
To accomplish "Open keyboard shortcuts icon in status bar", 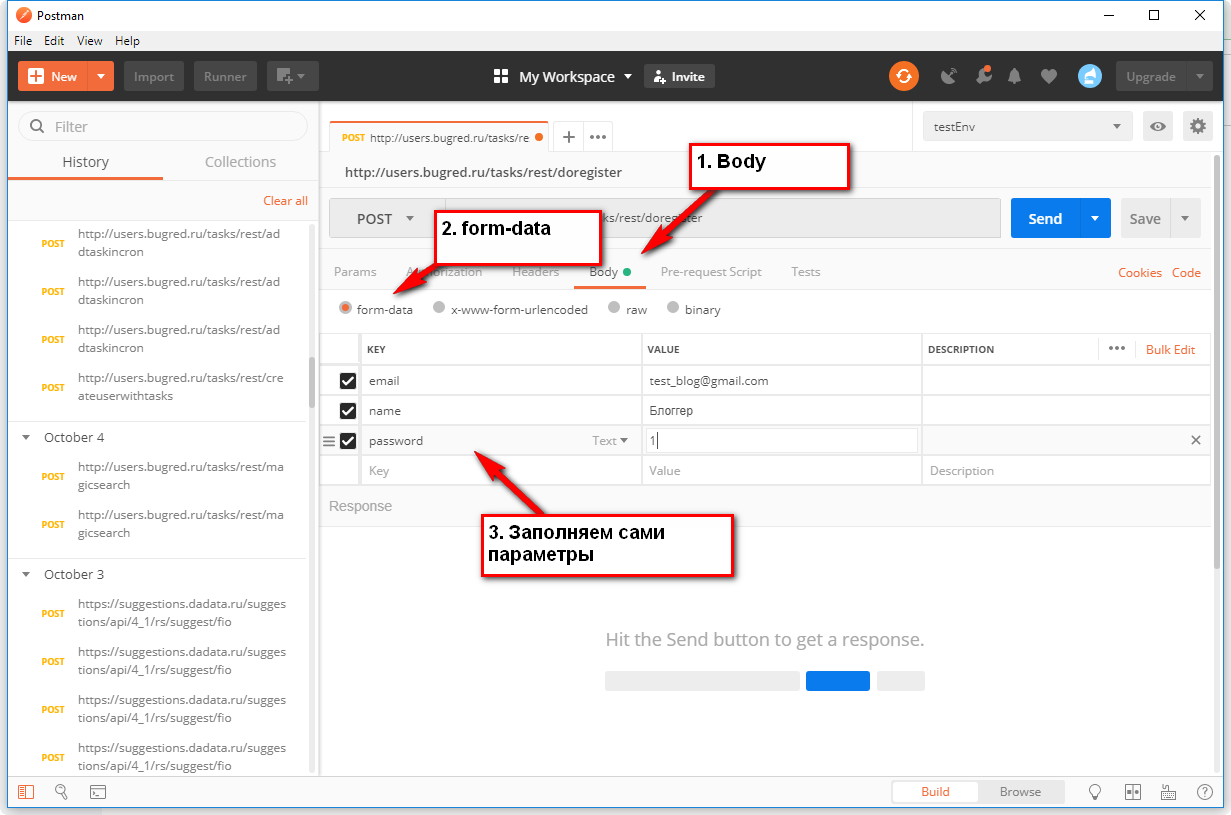I will pos(1168,792).
